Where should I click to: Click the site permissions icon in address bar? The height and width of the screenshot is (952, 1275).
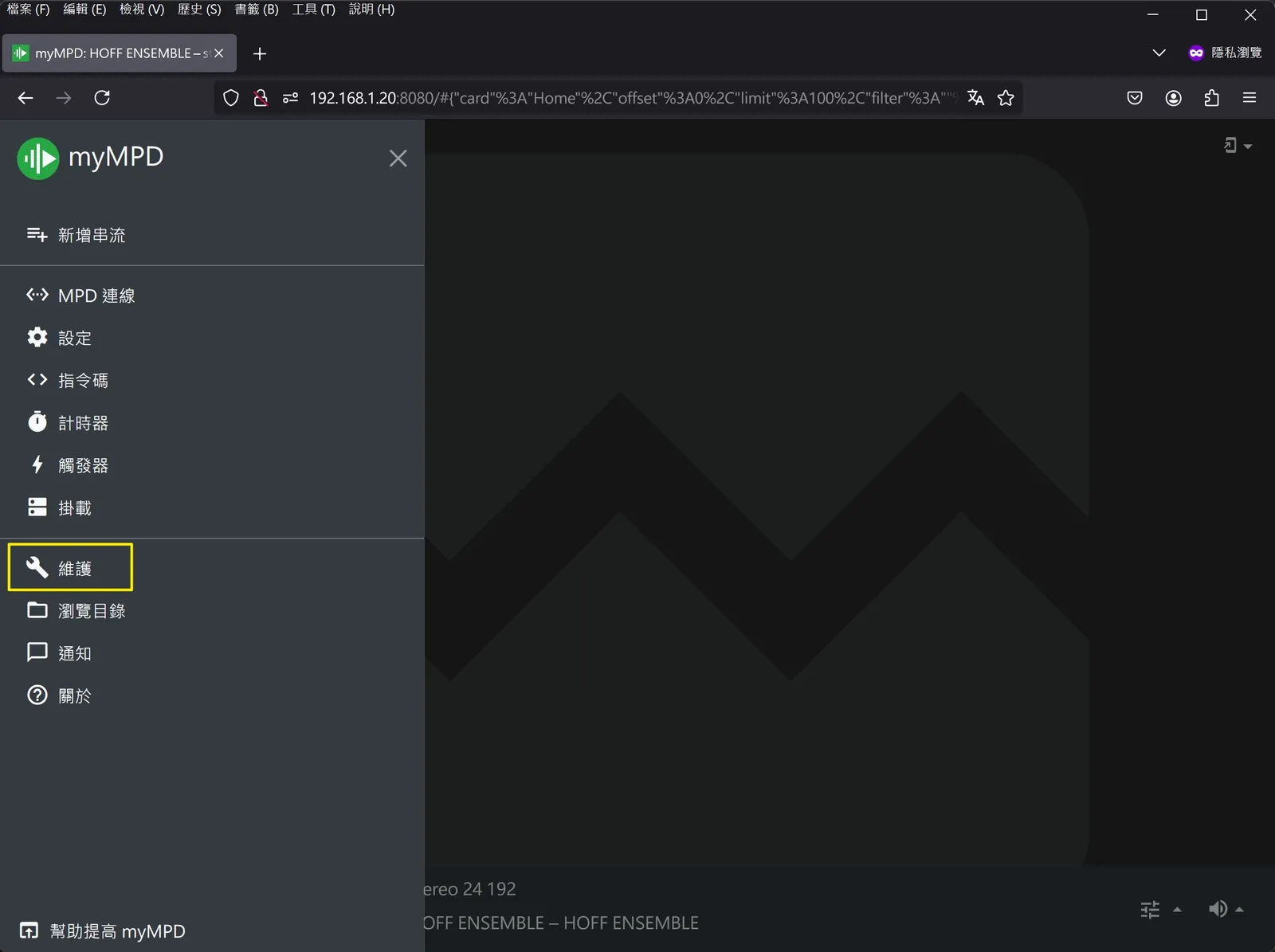[290, 98]
